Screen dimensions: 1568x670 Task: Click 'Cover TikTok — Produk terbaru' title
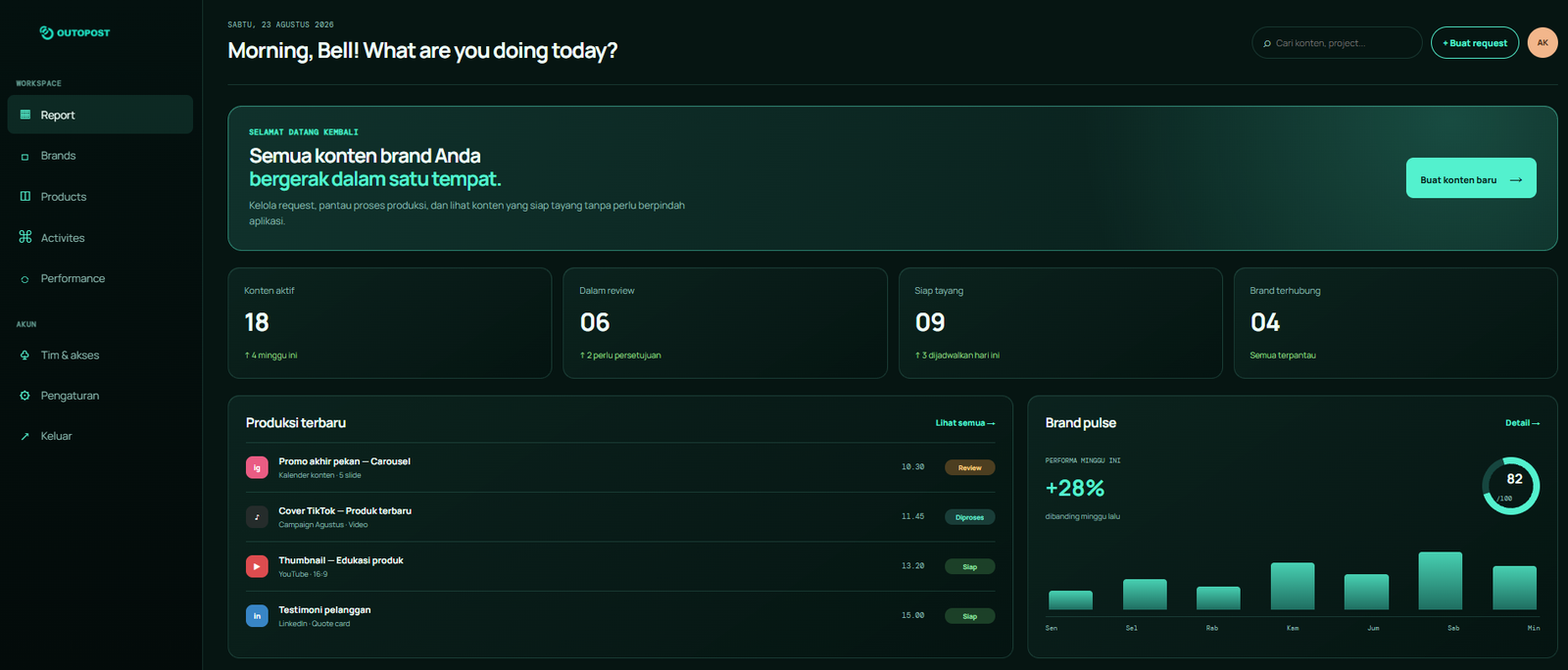click(x=345, y=511)
